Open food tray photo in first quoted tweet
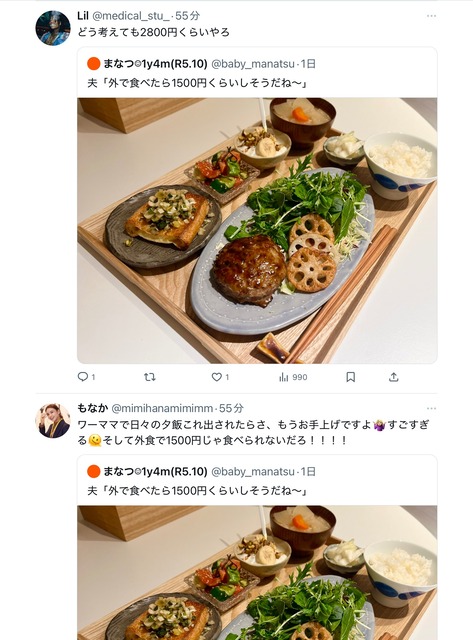473x640 pixels. point(257,231)
